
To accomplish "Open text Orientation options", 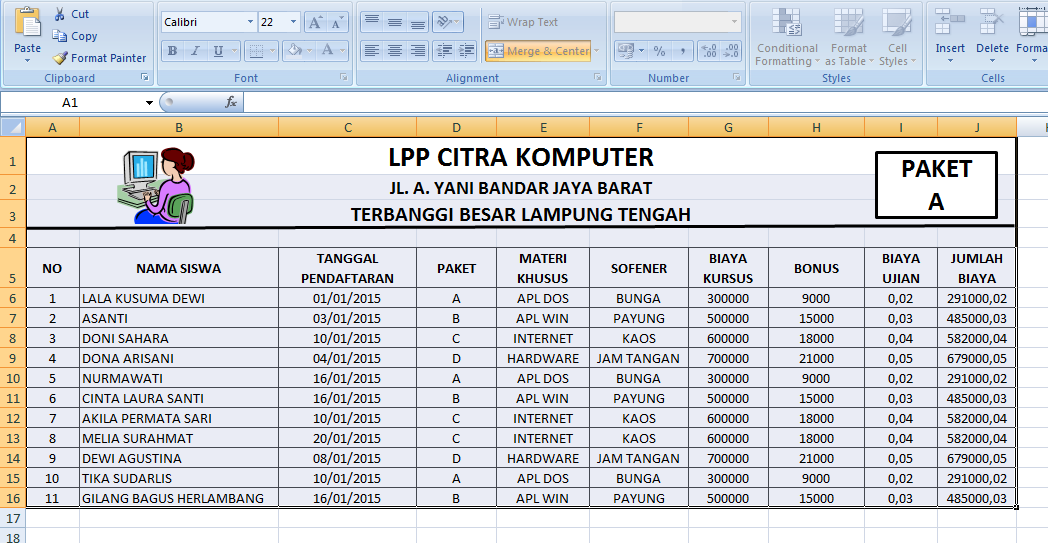I will 447,22.
